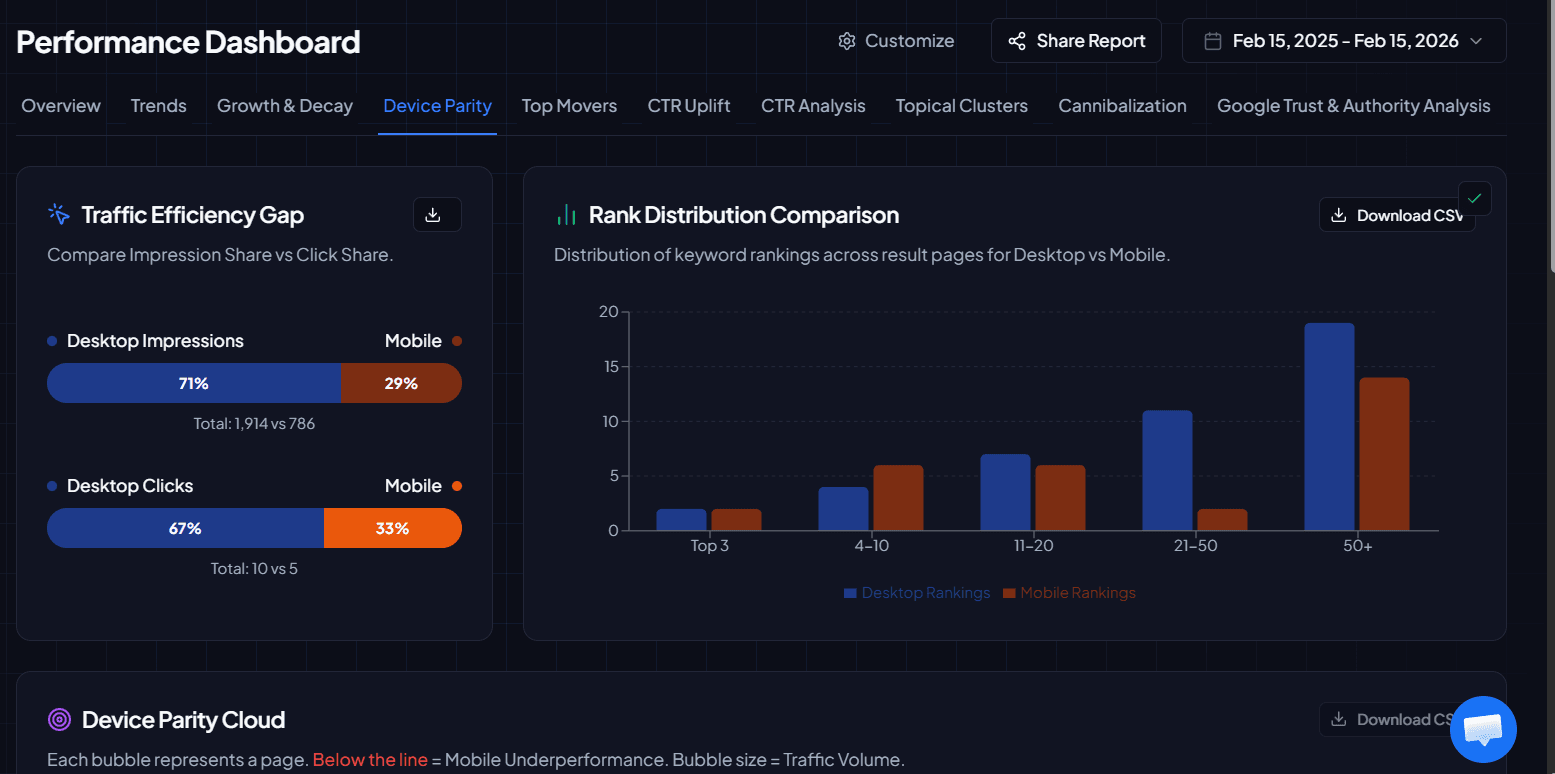
Task: Click the calendar icon in the date range selector
Action: (1214, 40)
